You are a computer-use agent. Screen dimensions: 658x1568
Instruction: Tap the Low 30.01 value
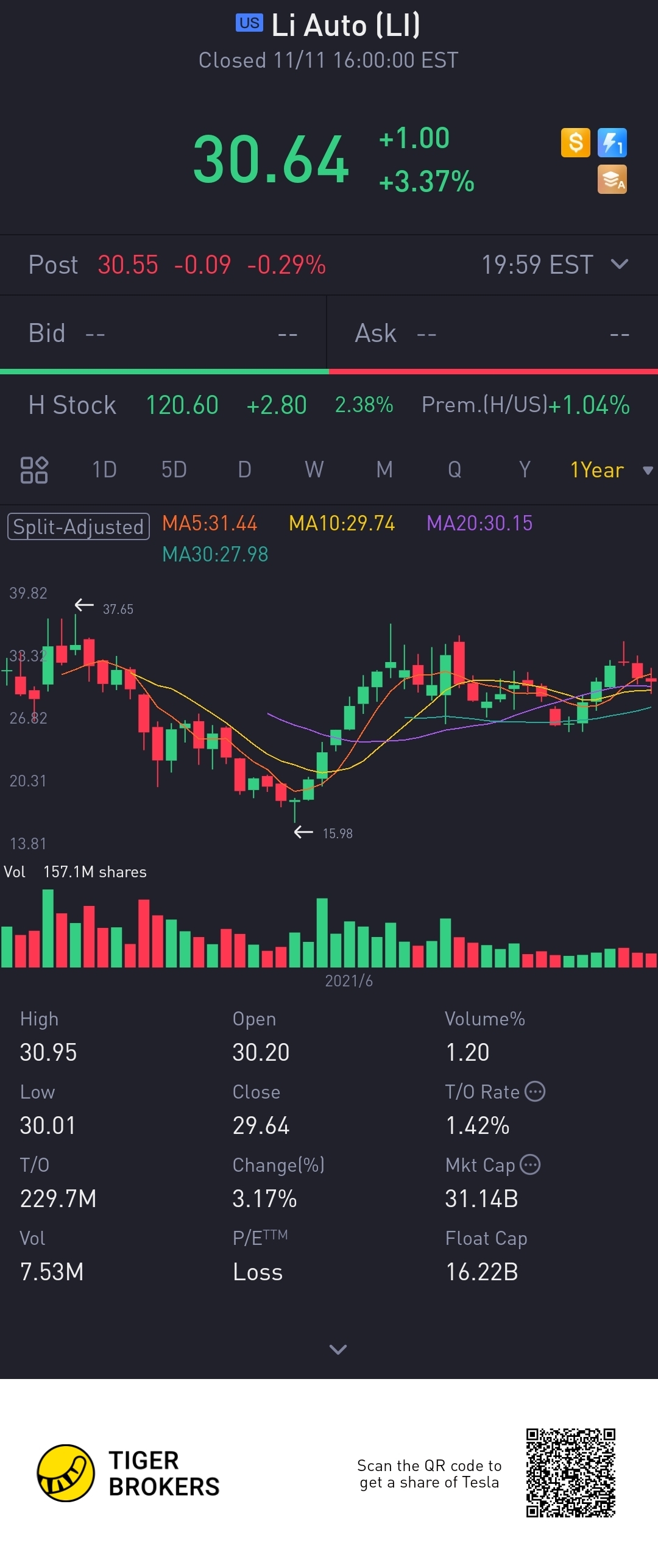(48, 1125)
